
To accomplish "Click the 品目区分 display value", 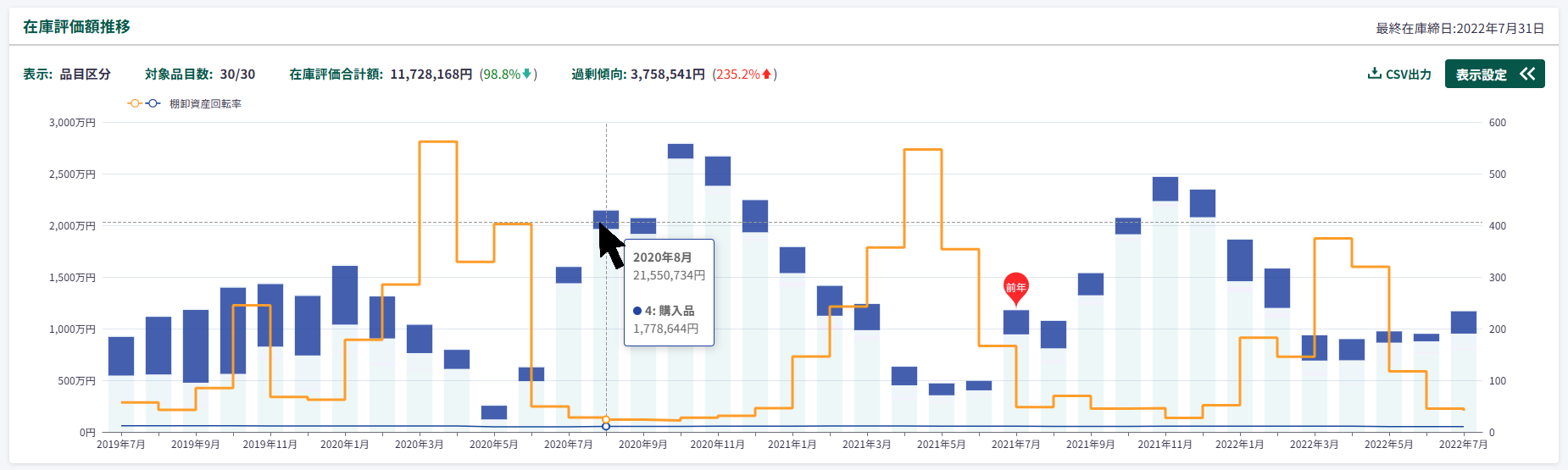I will pyautogui.click(x=85, y=75).
